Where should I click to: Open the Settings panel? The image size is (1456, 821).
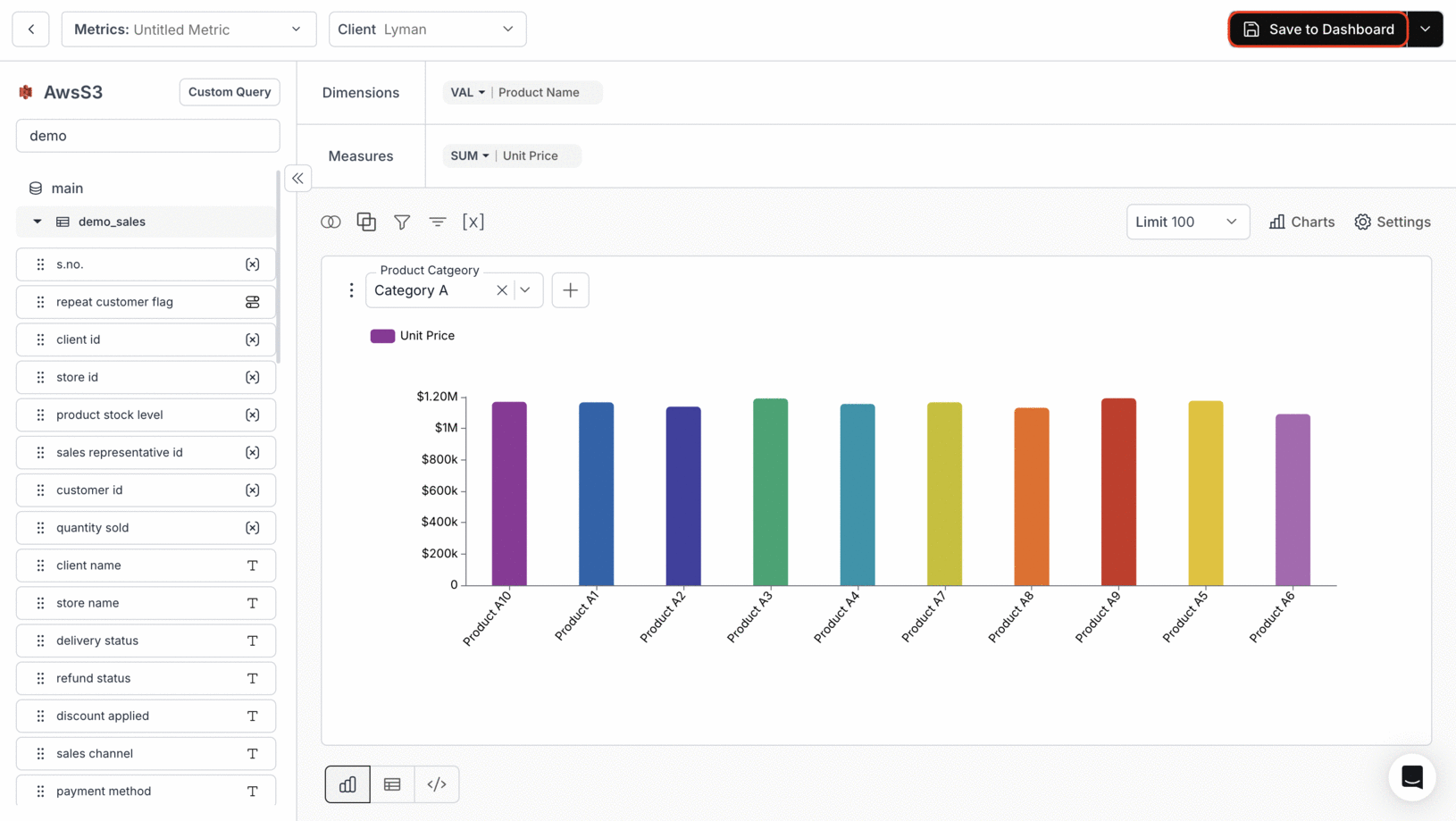point(1392,222)
